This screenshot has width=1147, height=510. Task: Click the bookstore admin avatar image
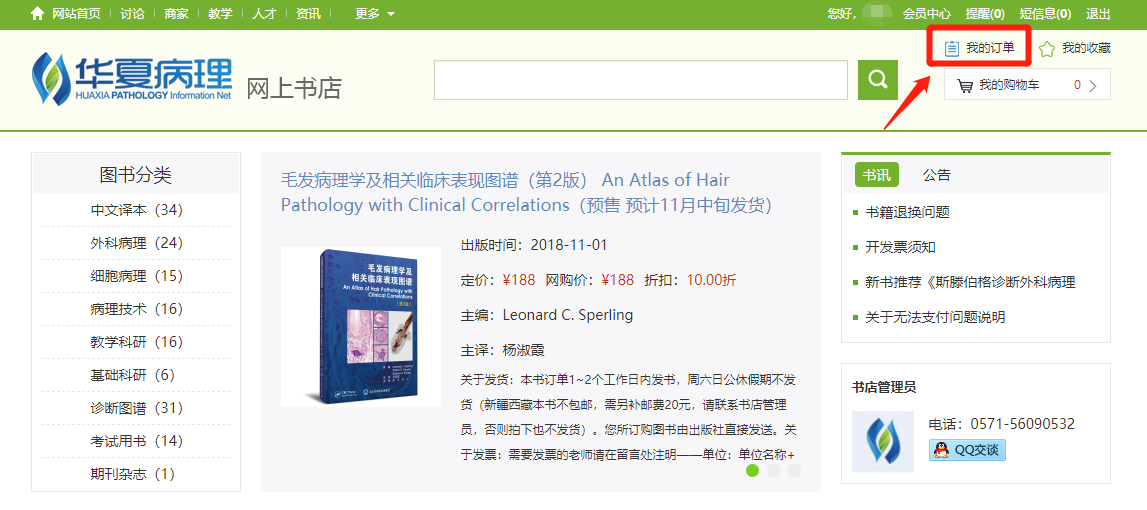[x=883, y=441]
